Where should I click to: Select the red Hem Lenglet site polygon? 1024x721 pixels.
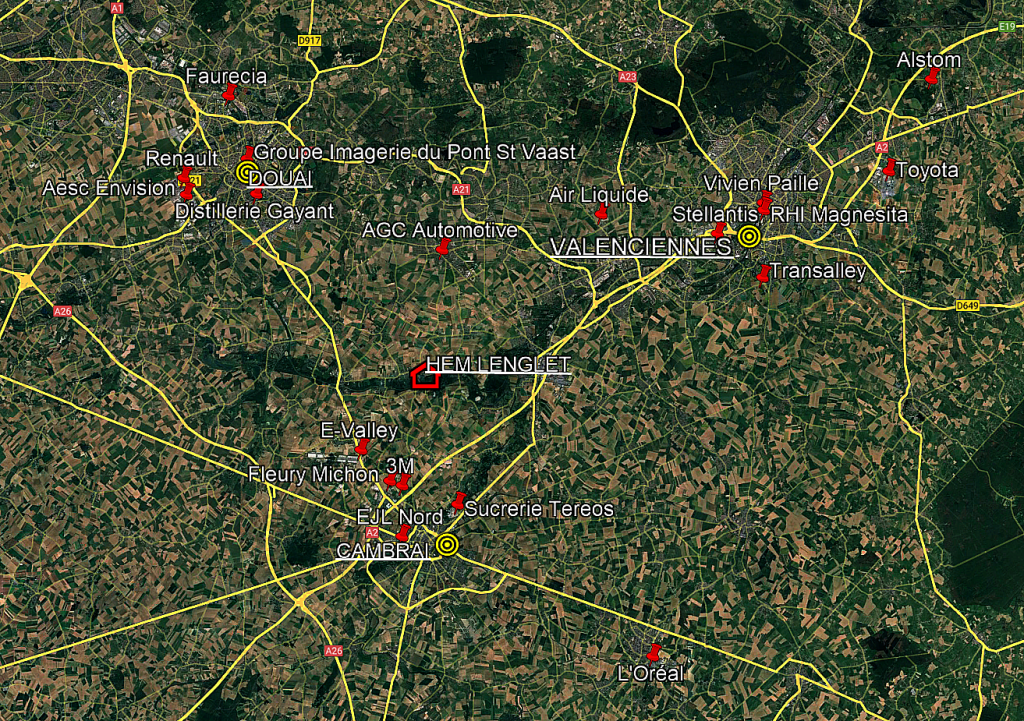tap(424, 377)
